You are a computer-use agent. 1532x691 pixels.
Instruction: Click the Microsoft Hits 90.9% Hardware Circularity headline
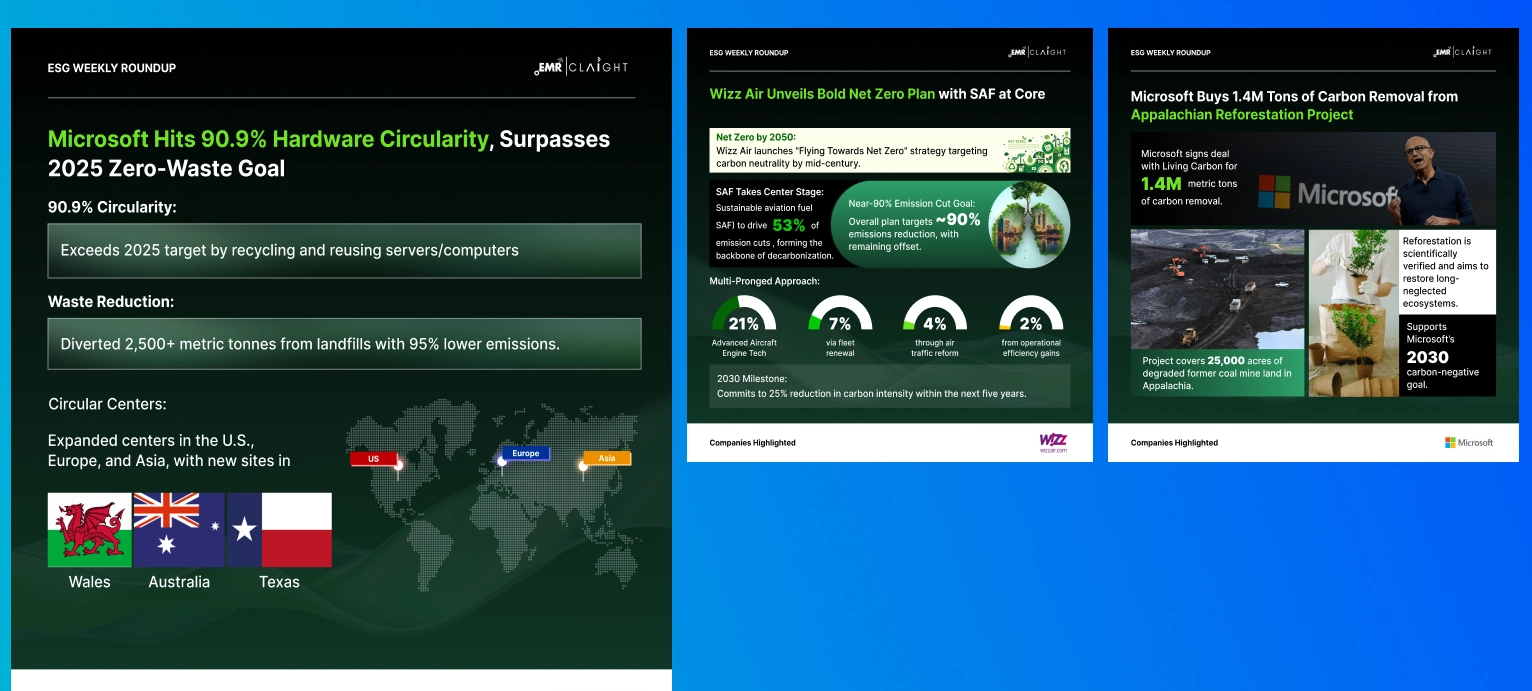(328, 153)
